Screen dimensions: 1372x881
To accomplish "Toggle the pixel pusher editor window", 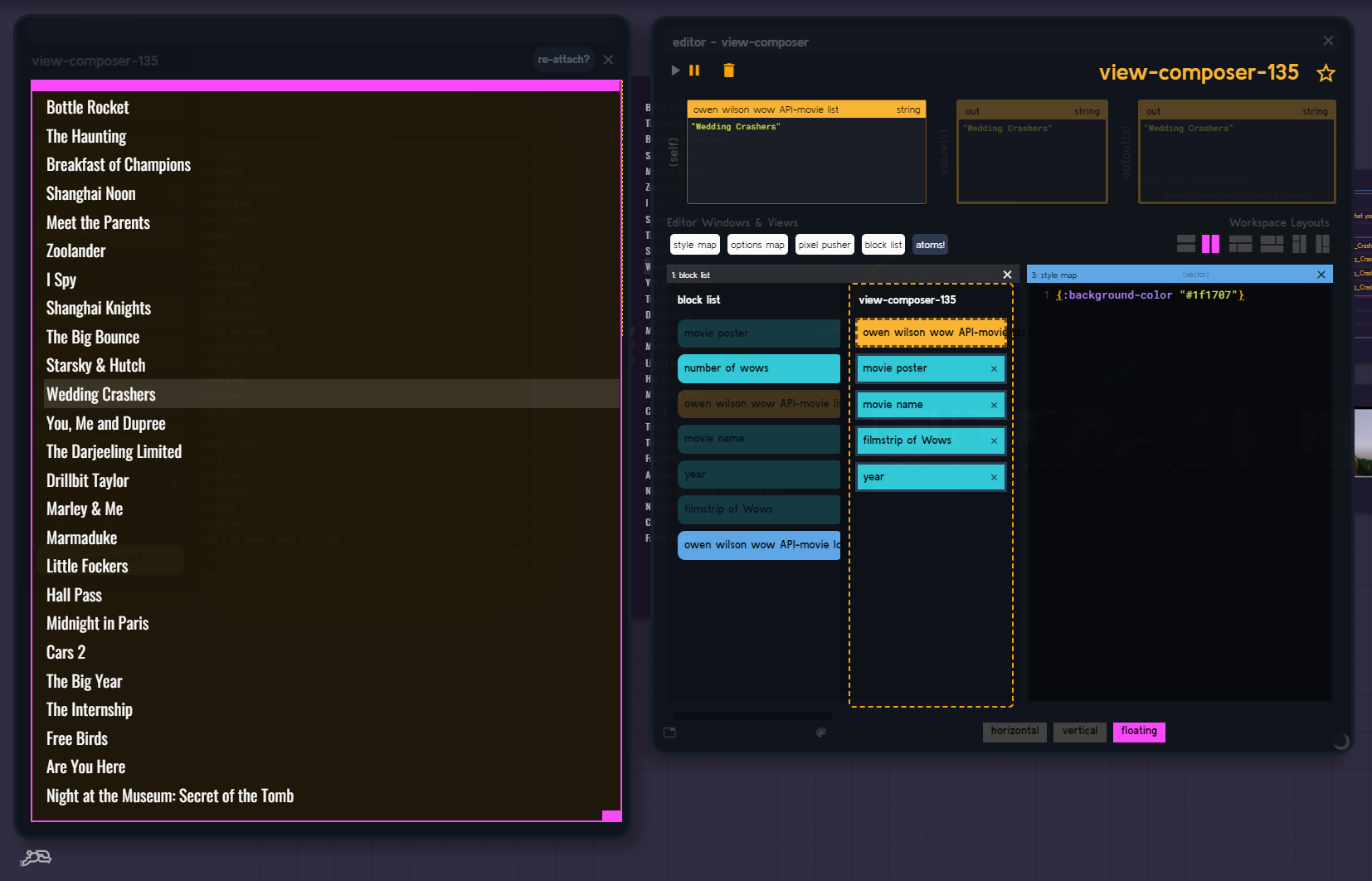I will 825,245.
